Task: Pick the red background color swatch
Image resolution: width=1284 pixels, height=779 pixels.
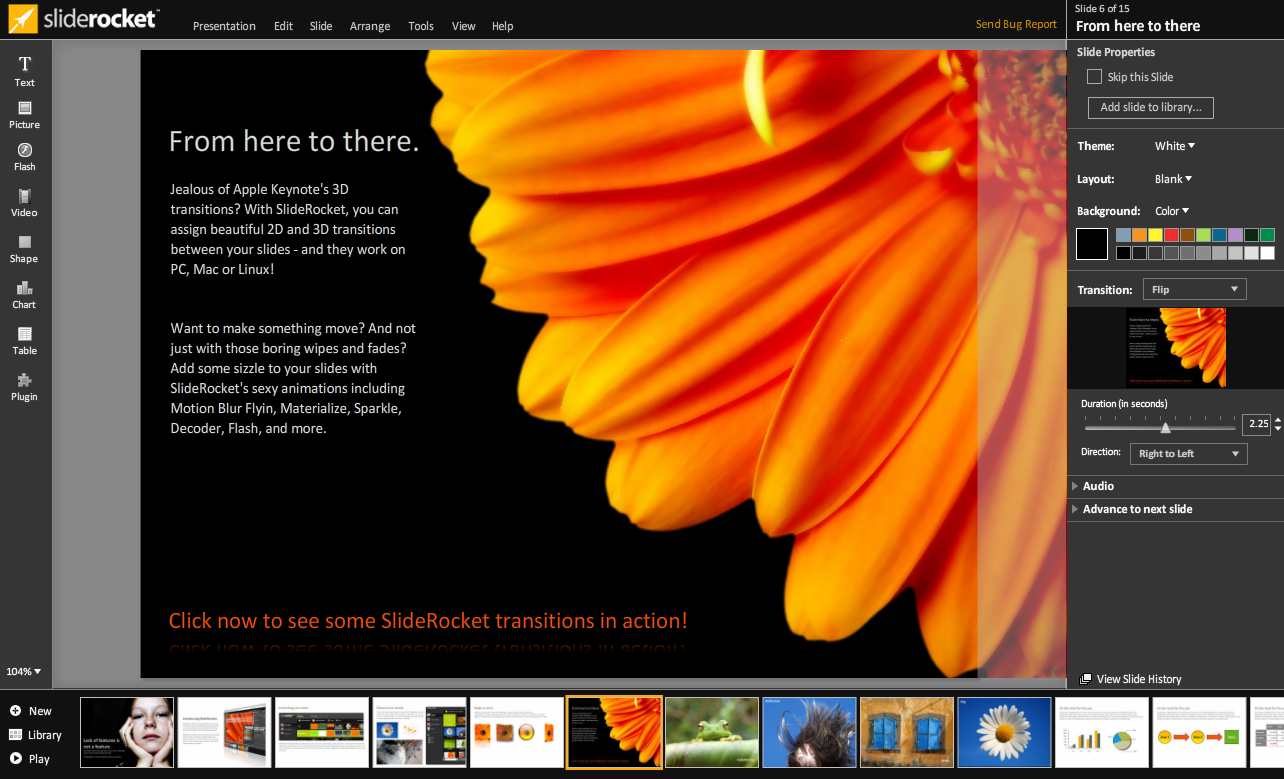Action: click(x=1171, y=235)
